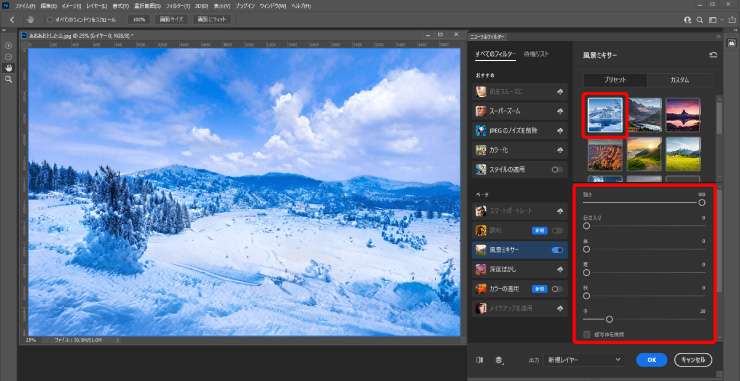The width and height of the screenshot is (740, 381).
Task: Click the back arrow in options bar
Action: tap(12, 20)
